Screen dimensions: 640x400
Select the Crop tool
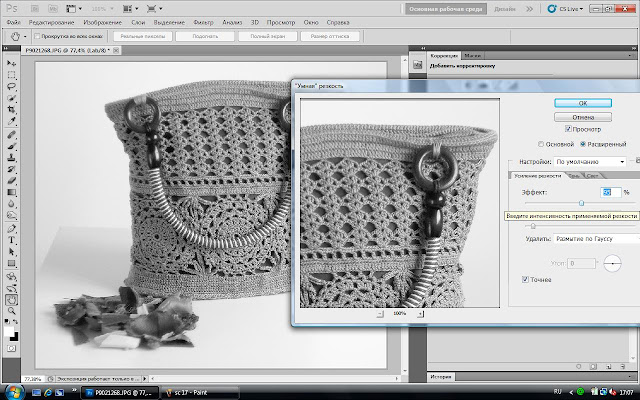[x=11, y=110]
